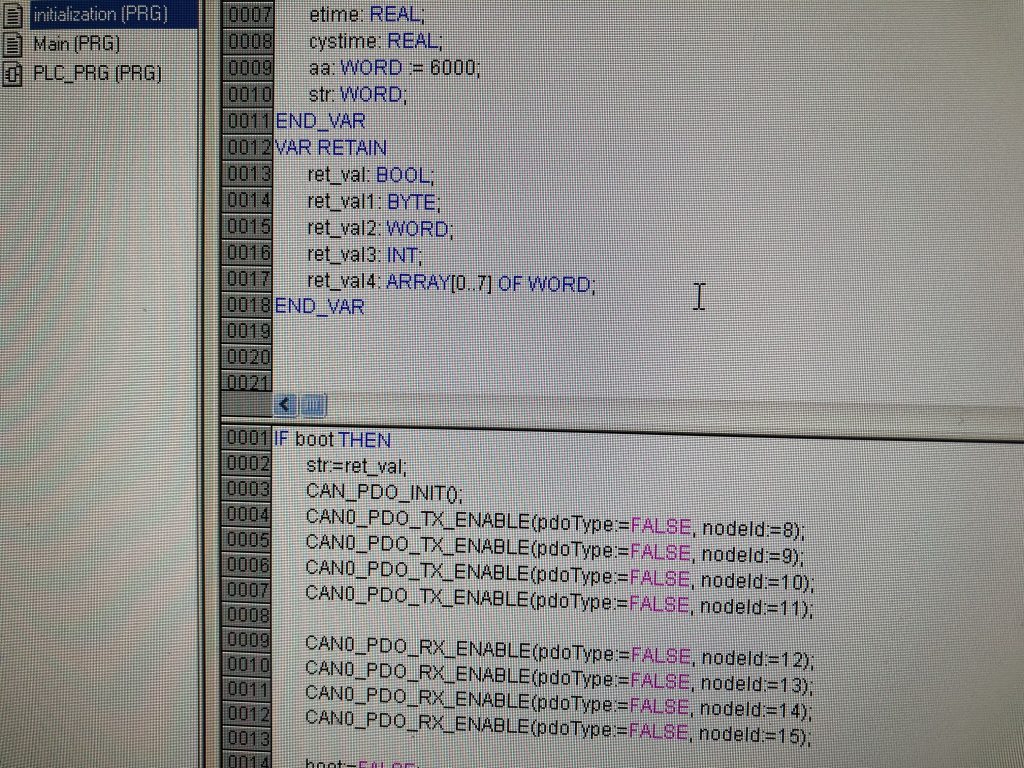The image size is (1024, 768).
Task: Click the horizontal scrollbar thumb in declaration pane
Action: 314,405
